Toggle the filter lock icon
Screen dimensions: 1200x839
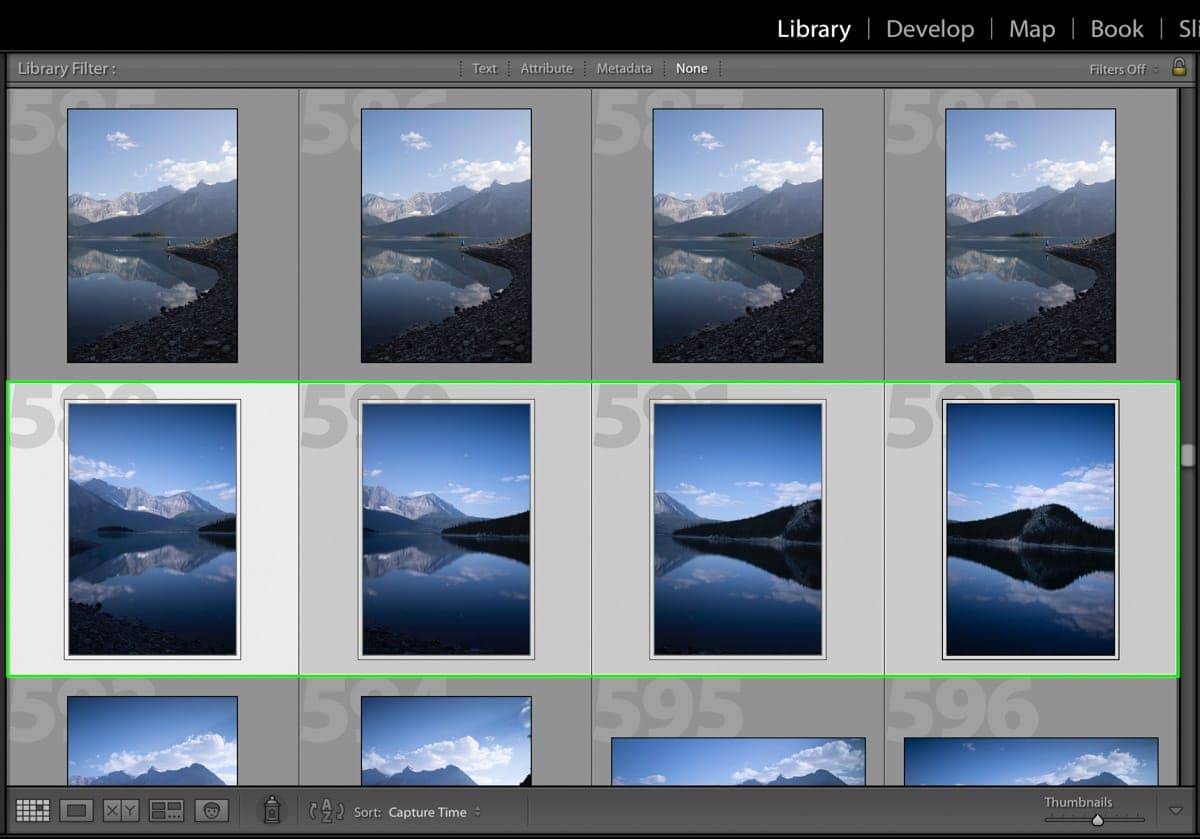pyautogui.click(x=1179, y=68)
